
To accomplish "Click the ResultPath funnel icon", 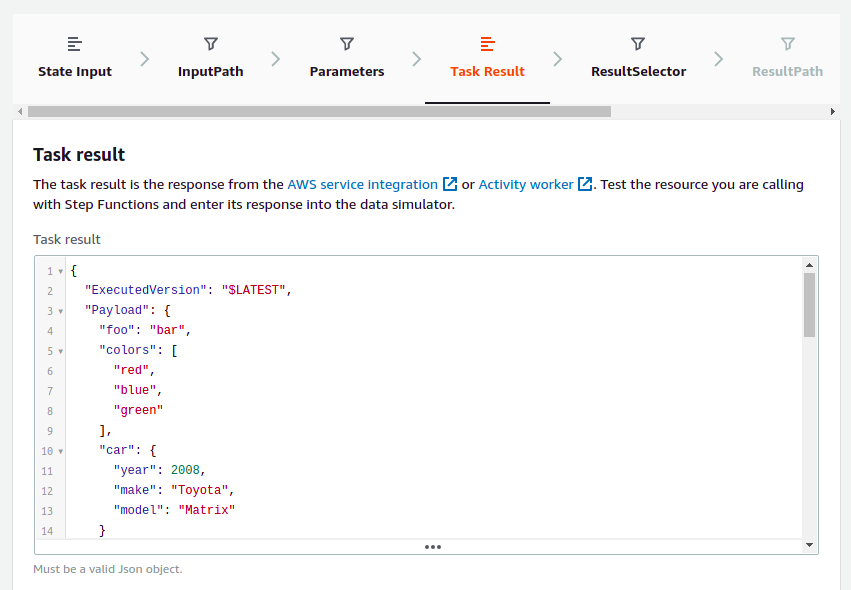I will pos(788,44).
